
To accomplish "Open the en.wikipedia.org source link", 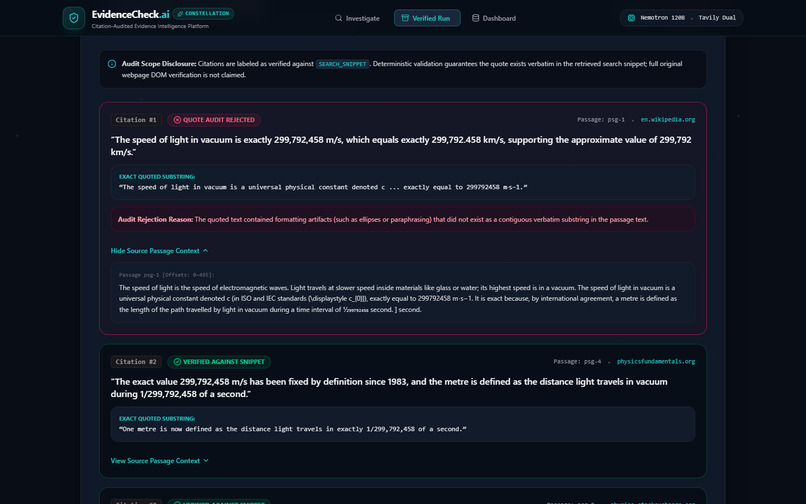I will pyautogui.click(x=668, y=119).
